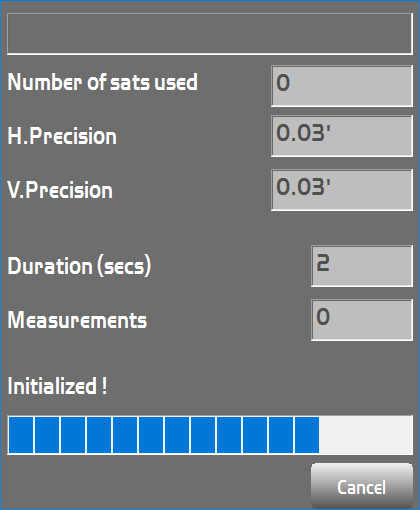Click the unfilled part of the progress bar

[x=365, y=435]
